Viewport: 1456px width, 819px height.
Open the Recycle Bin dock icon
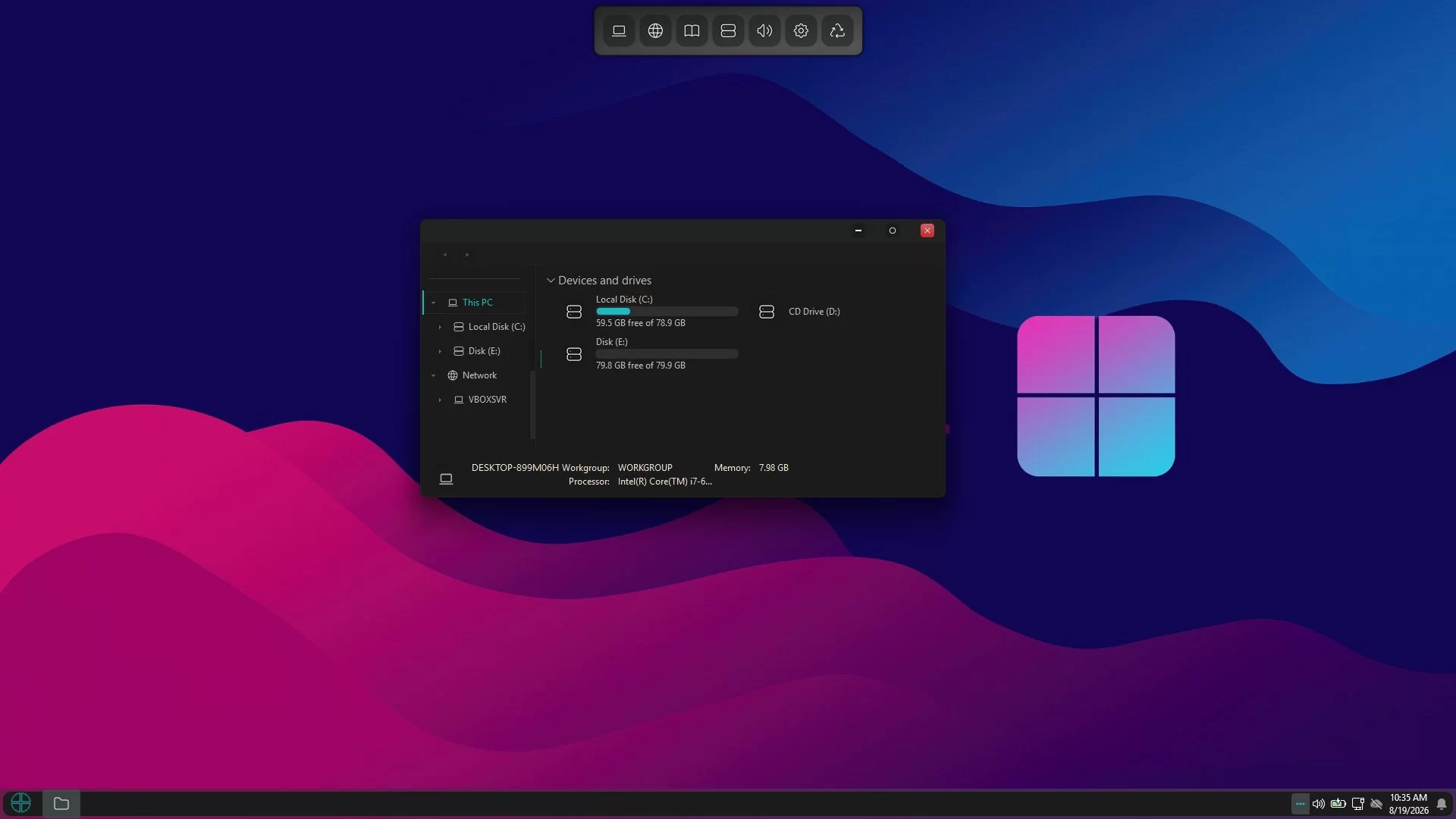[837, 31]
